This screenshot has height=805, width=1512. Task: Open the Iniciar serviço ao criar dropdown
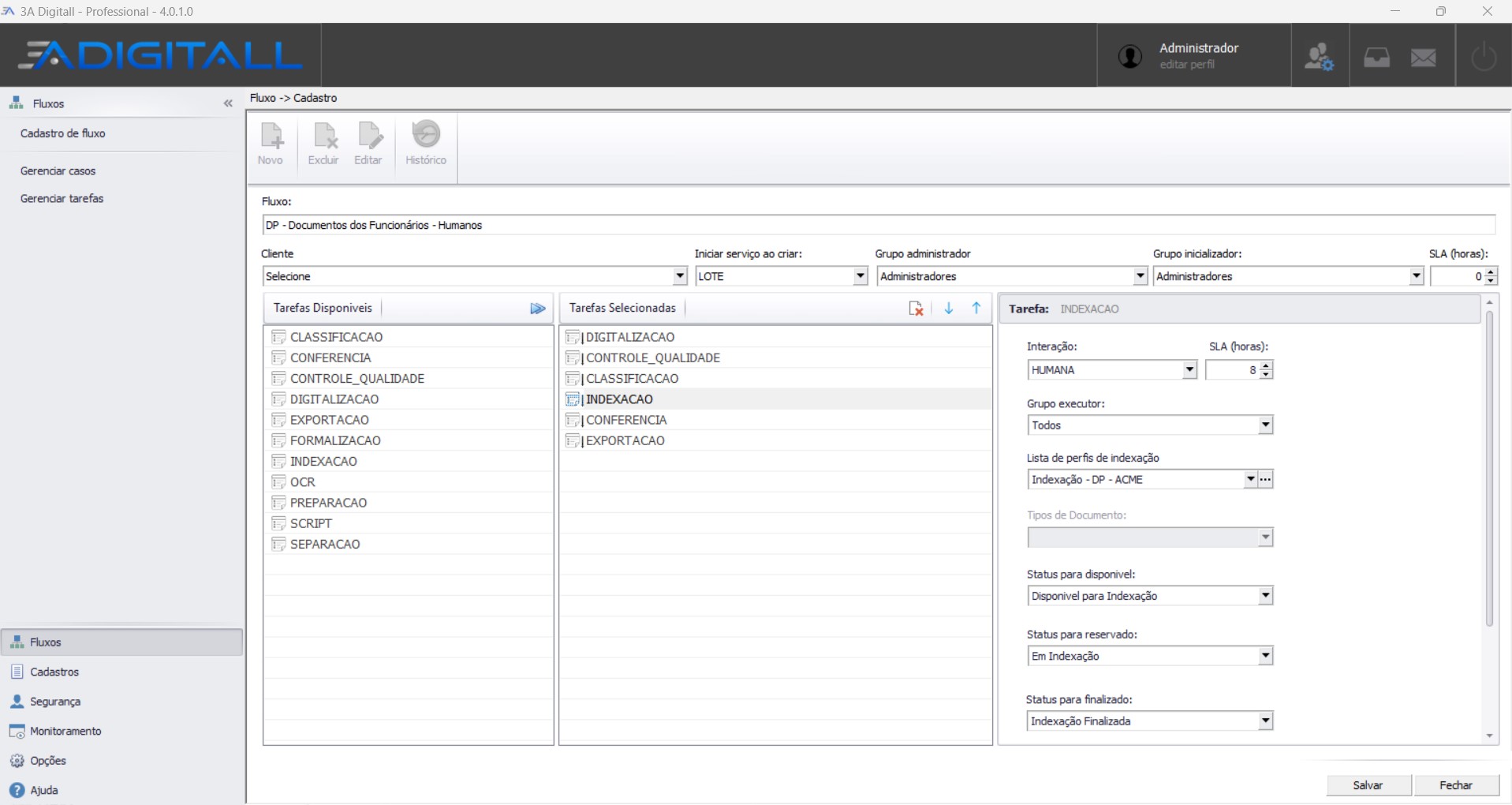coord(861,276)
